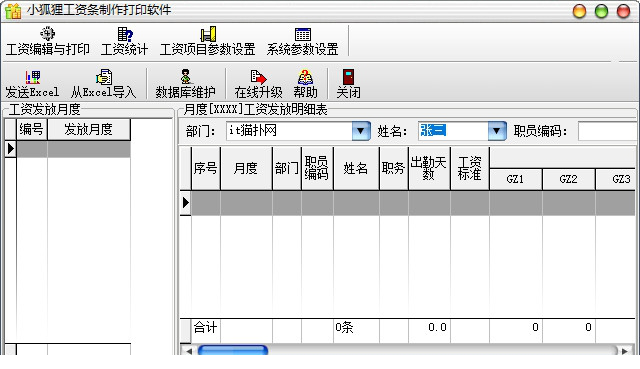Select the first row in 工资发放月度 list
The height and width of the screenshot is (369, 640).
point(68,149)
